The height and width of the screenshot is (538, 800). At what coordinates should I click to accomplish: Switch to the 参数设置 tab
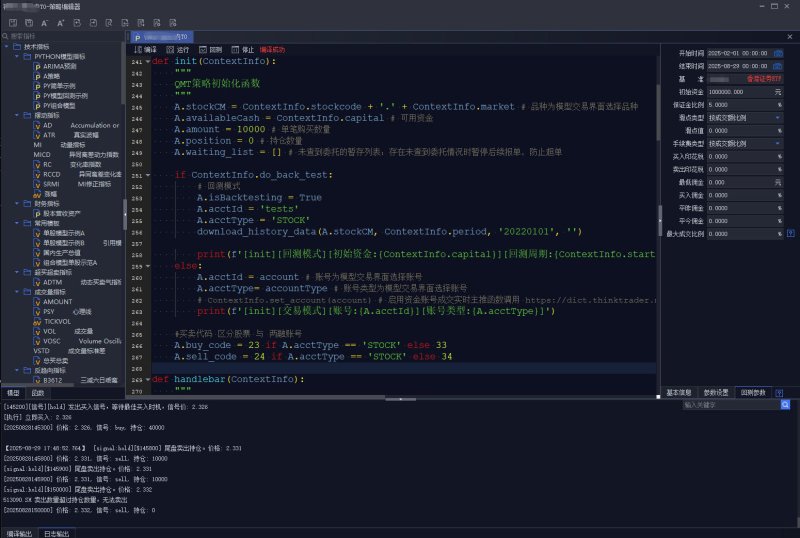click(716, 393)
